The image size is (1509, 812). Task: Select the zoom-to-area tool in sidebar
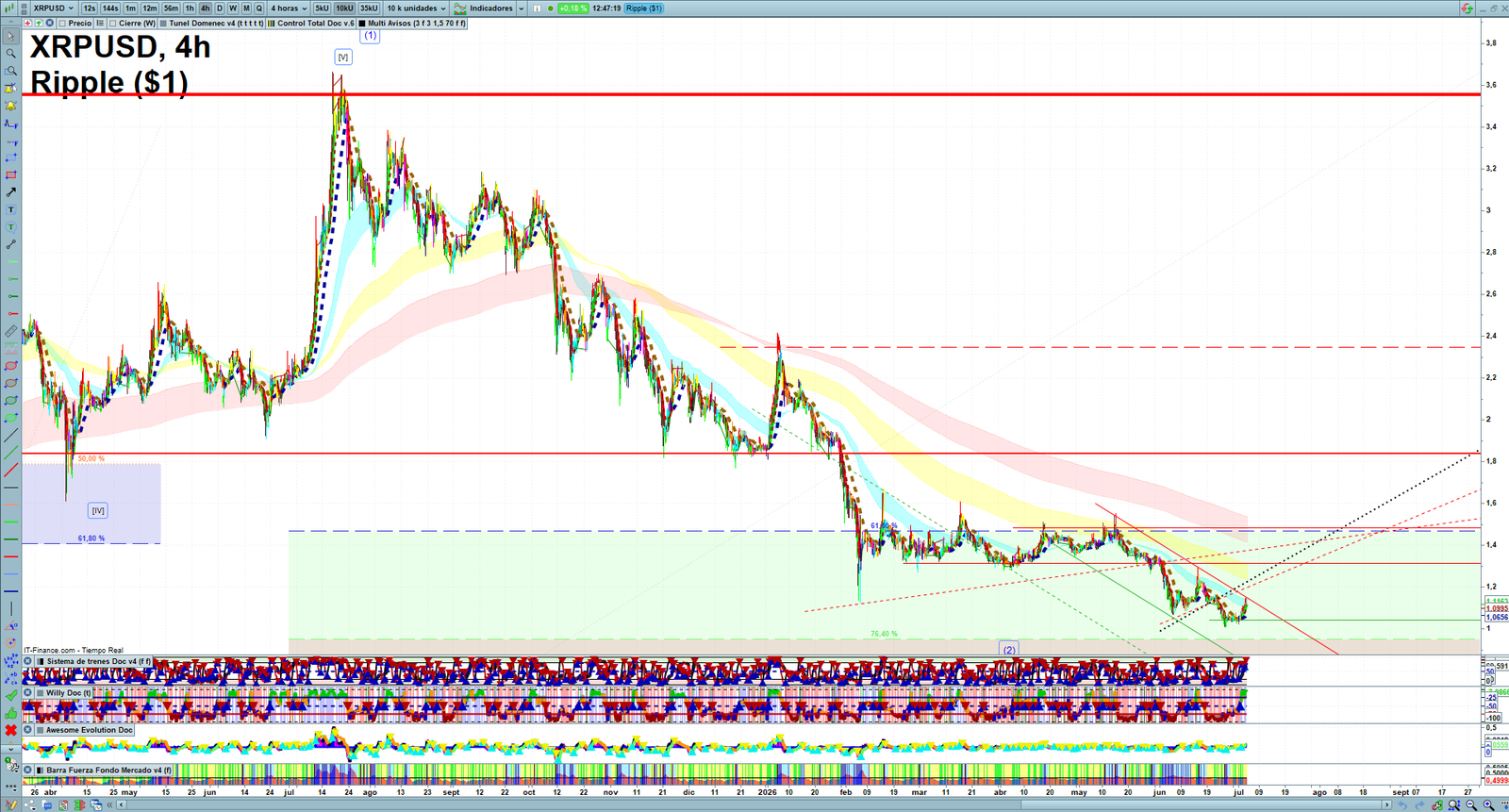coord(11,71)
